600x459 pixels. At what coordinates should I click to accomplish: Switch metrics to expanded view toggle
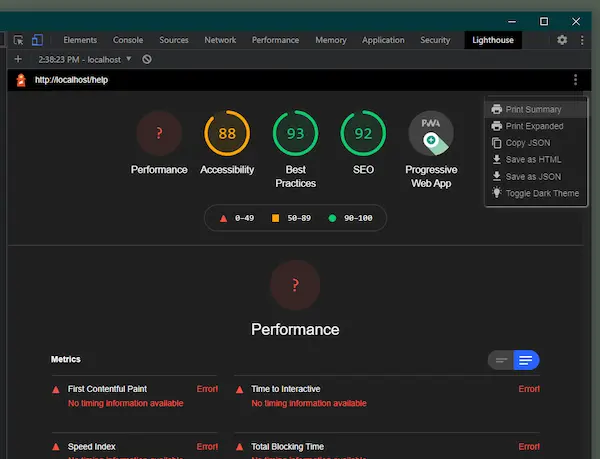coord(526,360)
